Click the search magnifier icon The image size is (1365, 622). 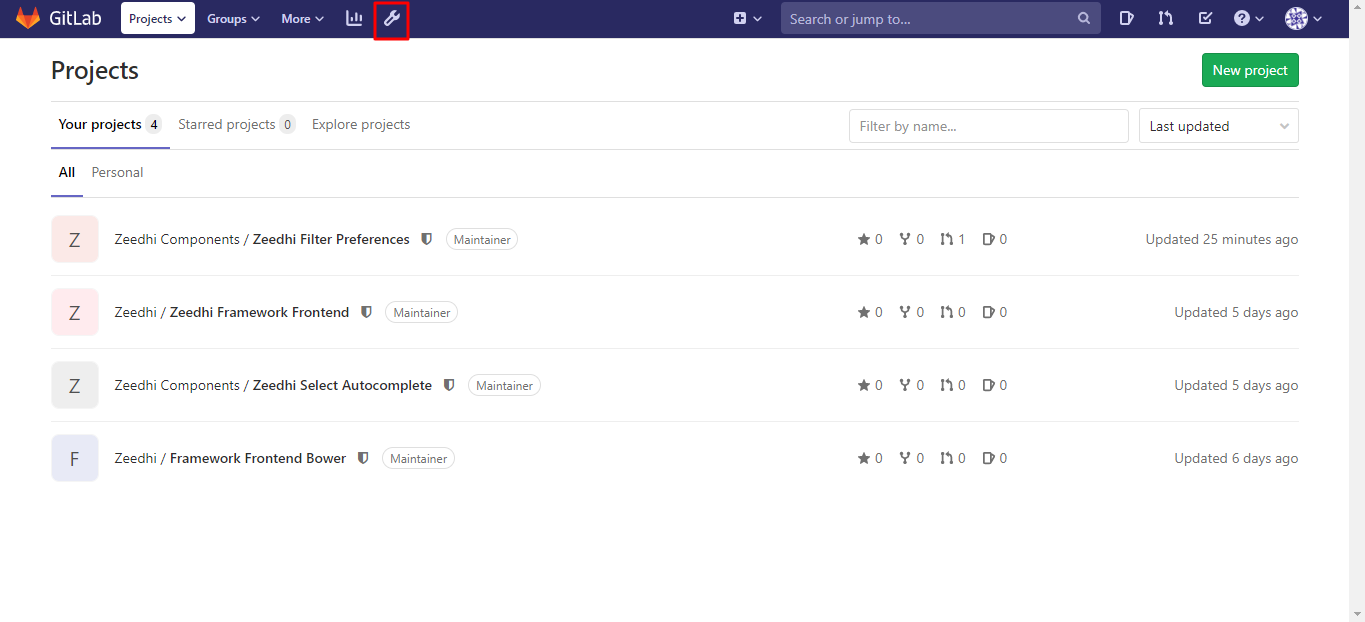click(1084, 18)
